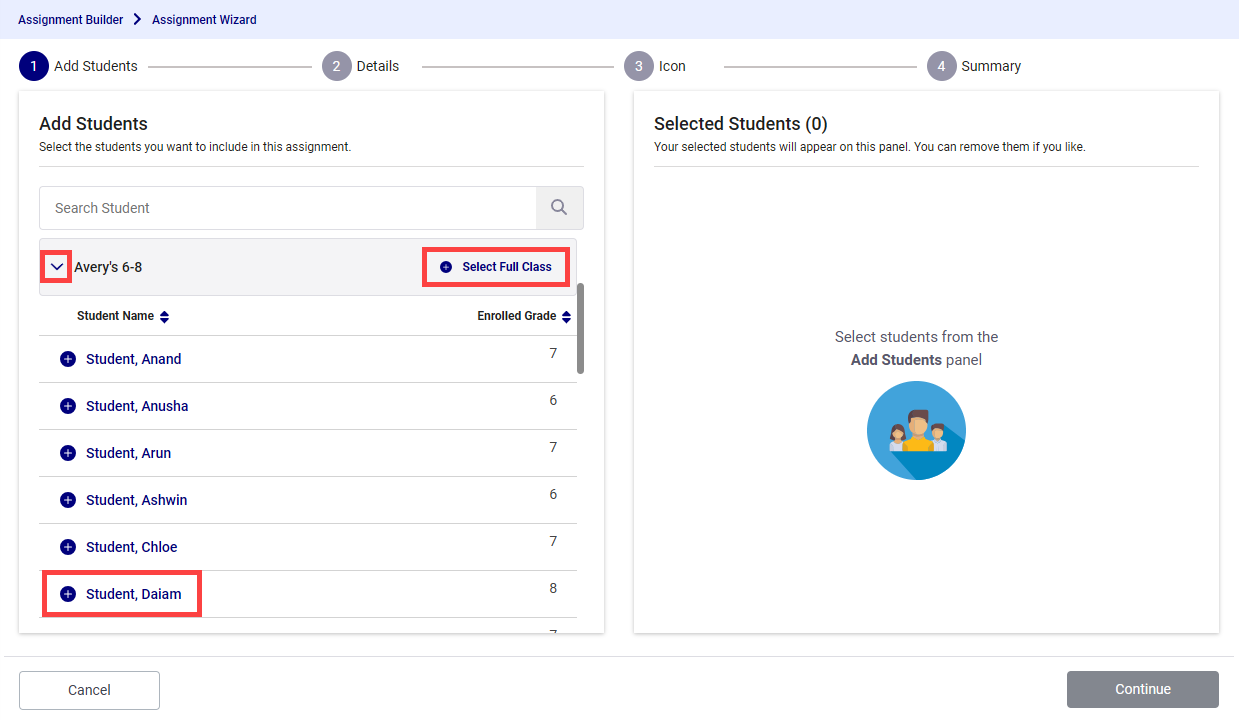The image size is (1239, 720).
Task: Click the Enrolled Grade column header
Action: point(516,316)
